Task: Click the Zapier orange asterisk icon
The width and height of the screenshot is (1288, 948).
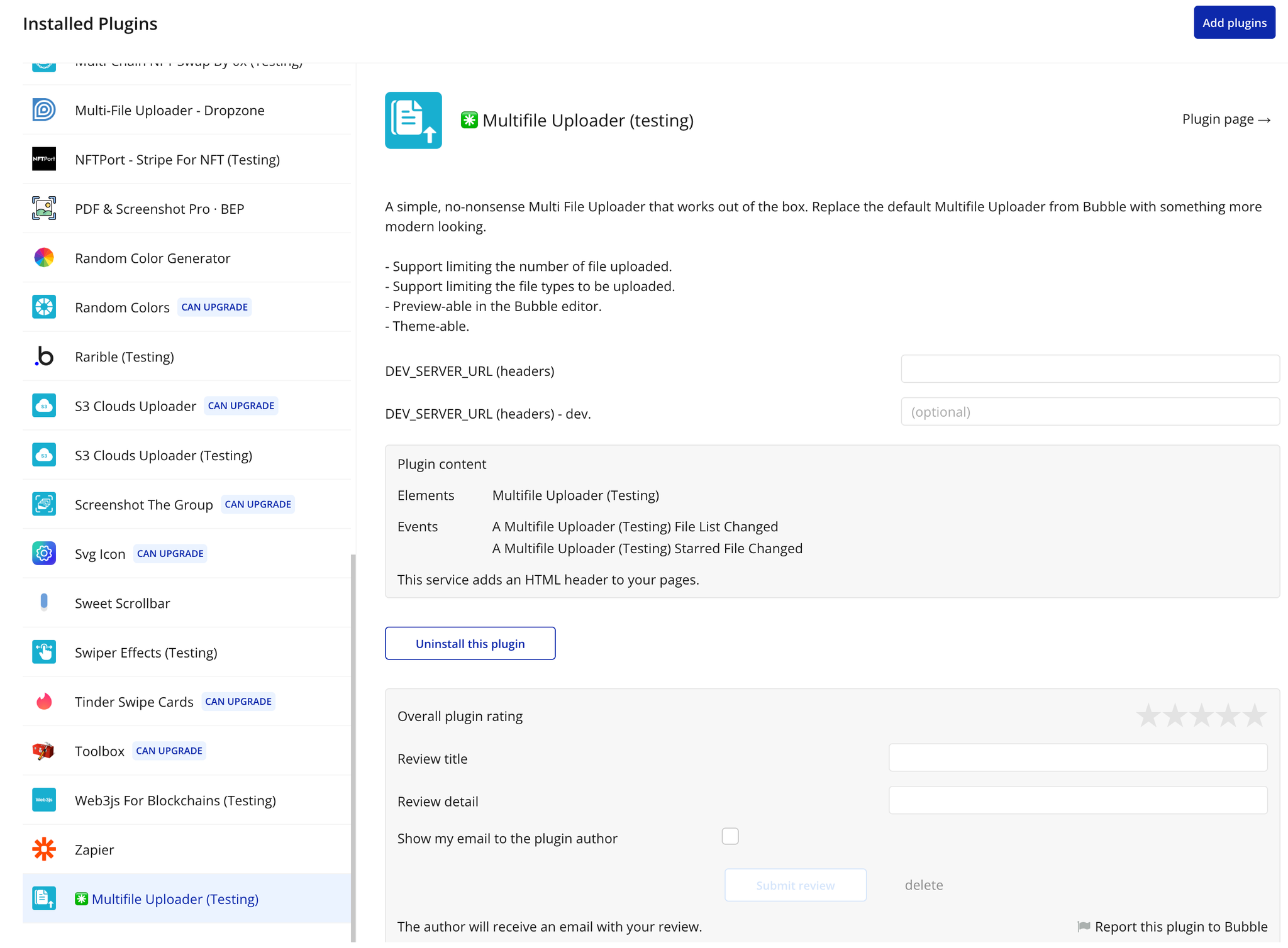Action: (x=44, y=849)
